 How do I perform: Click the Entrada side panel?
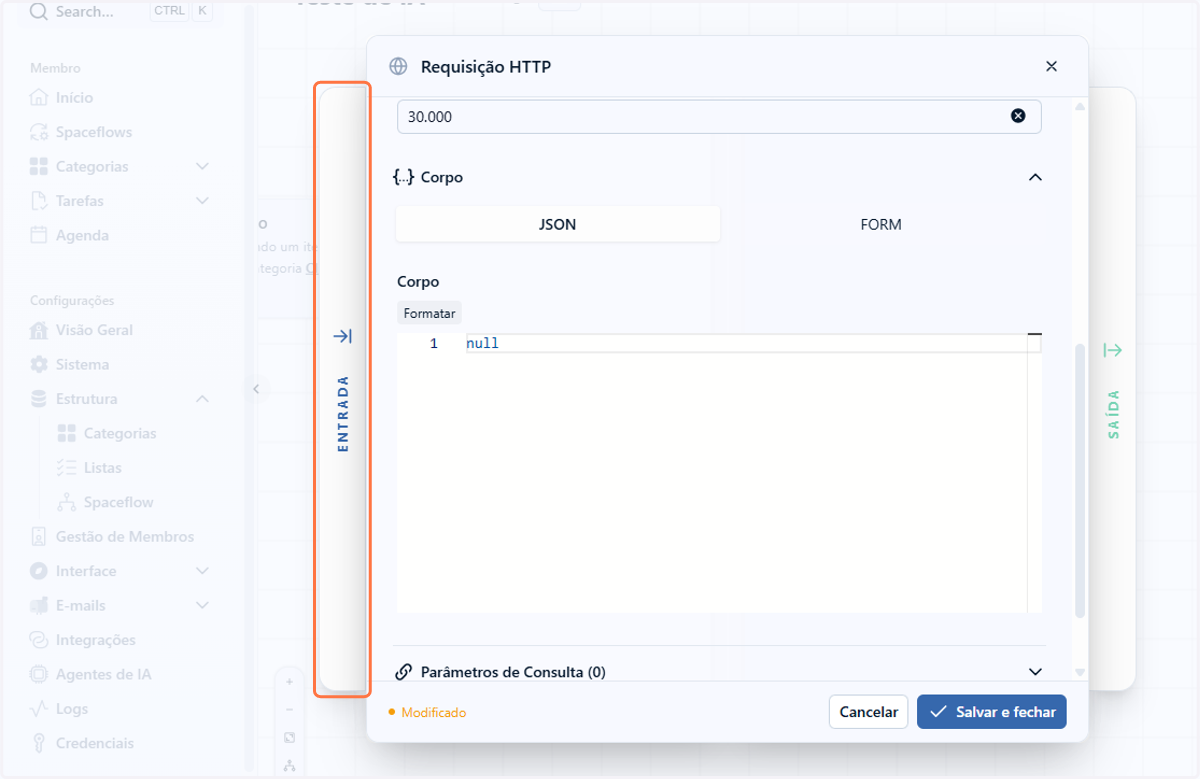pyautogui.click(x=342, y=389)
